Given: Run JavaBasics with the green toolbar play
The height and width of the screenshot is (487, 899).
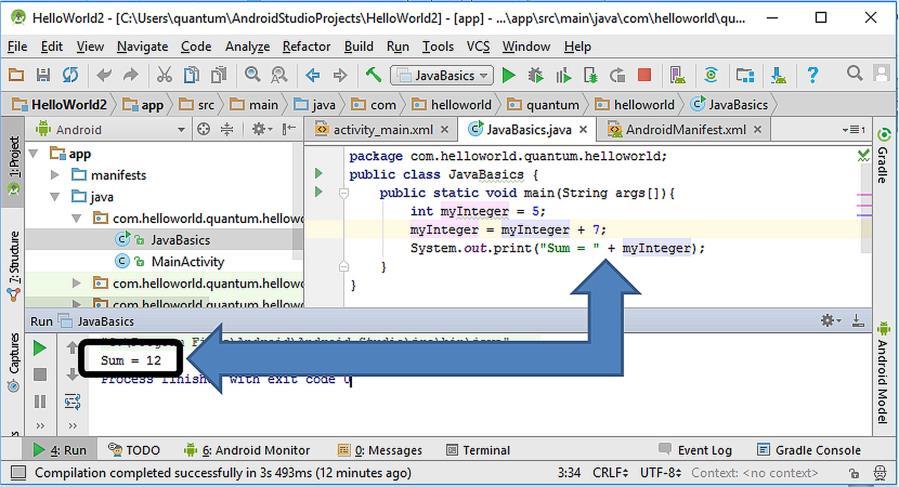Looking at the screenshot, I should (509, 76).
